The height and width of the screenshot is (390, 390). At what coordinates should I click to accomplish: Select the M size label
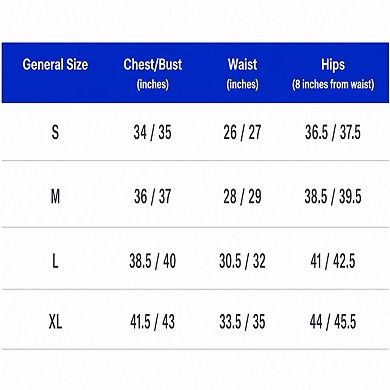tap(55, 196)
